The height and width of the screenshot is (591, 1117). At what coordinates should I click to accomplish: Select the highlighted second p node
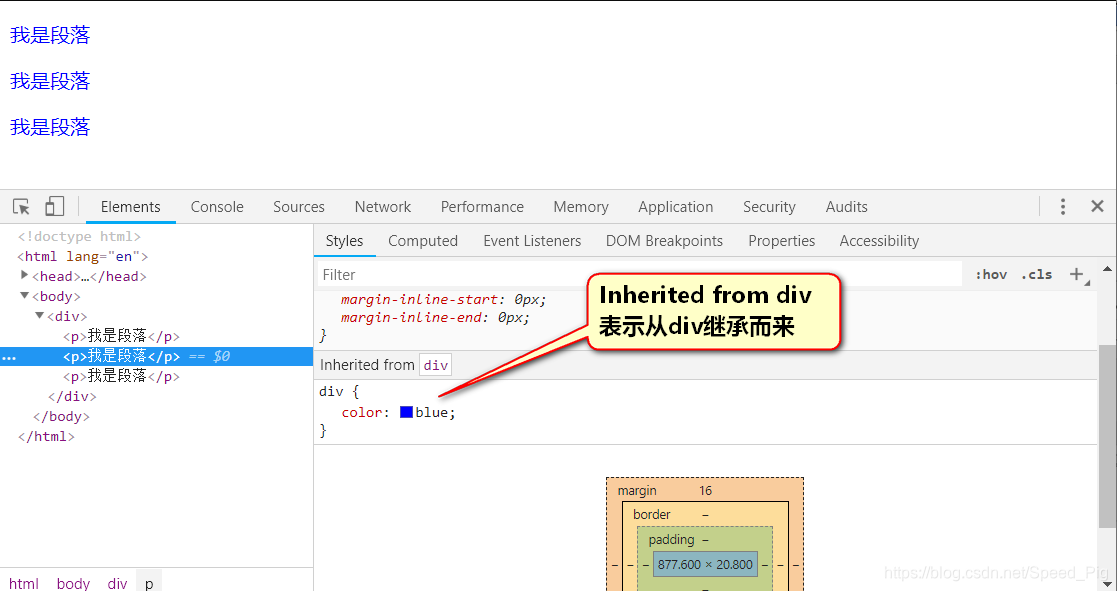tap(156, 356)
